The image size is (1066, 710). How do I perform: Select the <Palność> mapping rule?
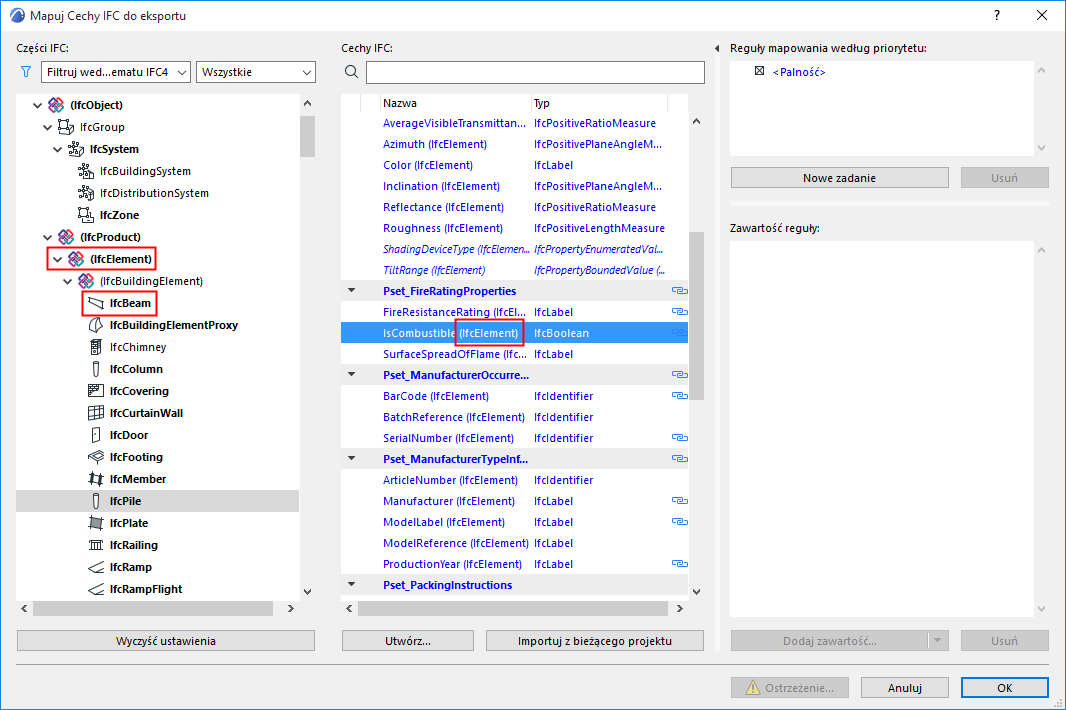799,72
